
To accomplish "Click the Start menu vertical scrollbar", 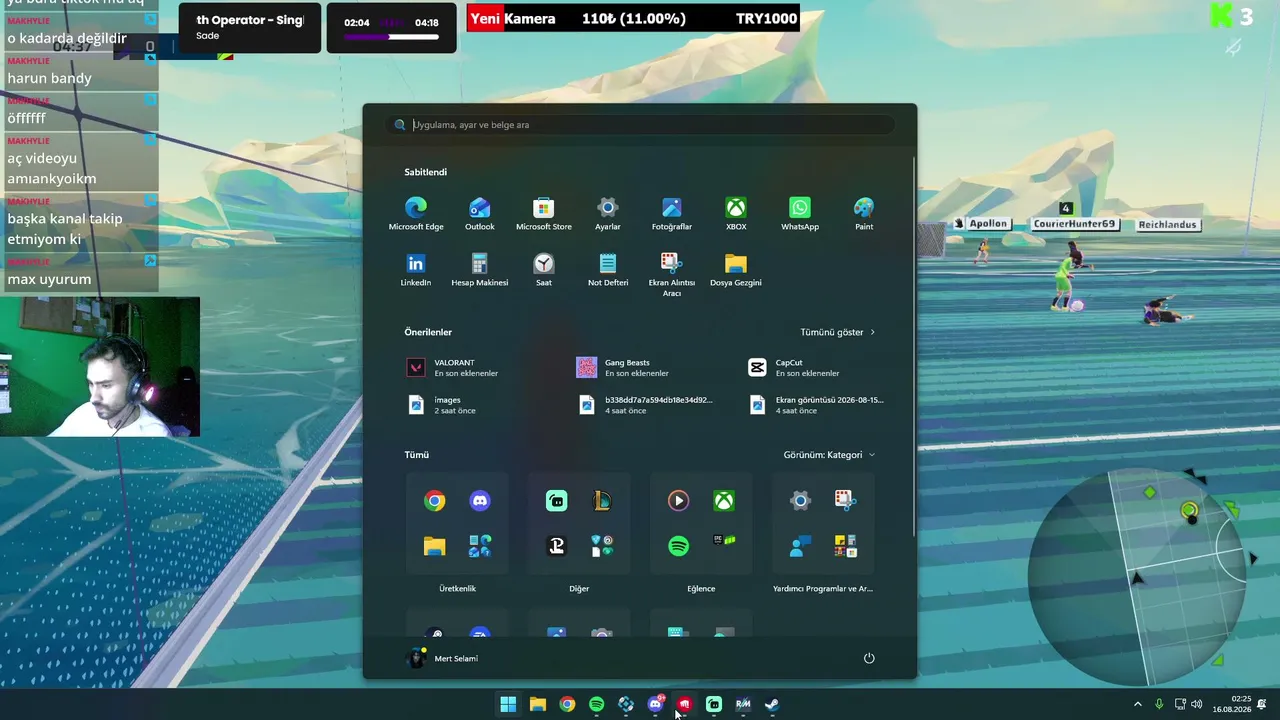I will pos(913,345).
